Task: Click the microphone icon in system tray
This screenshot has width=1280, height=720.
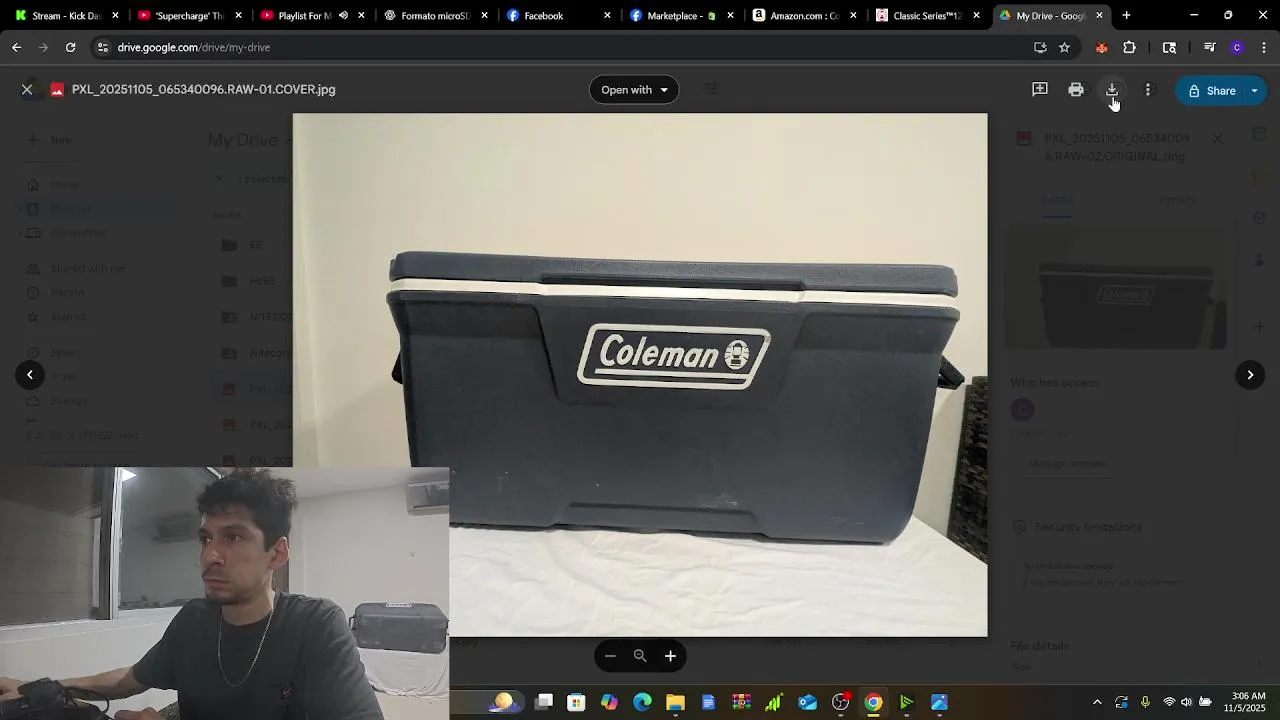Action: click(x=1145, y=702)
